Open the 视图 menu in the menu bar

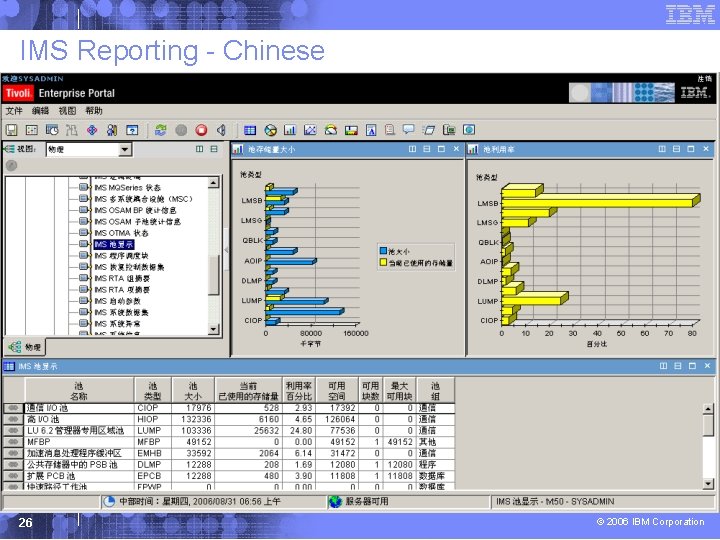[x=67, y=111]
